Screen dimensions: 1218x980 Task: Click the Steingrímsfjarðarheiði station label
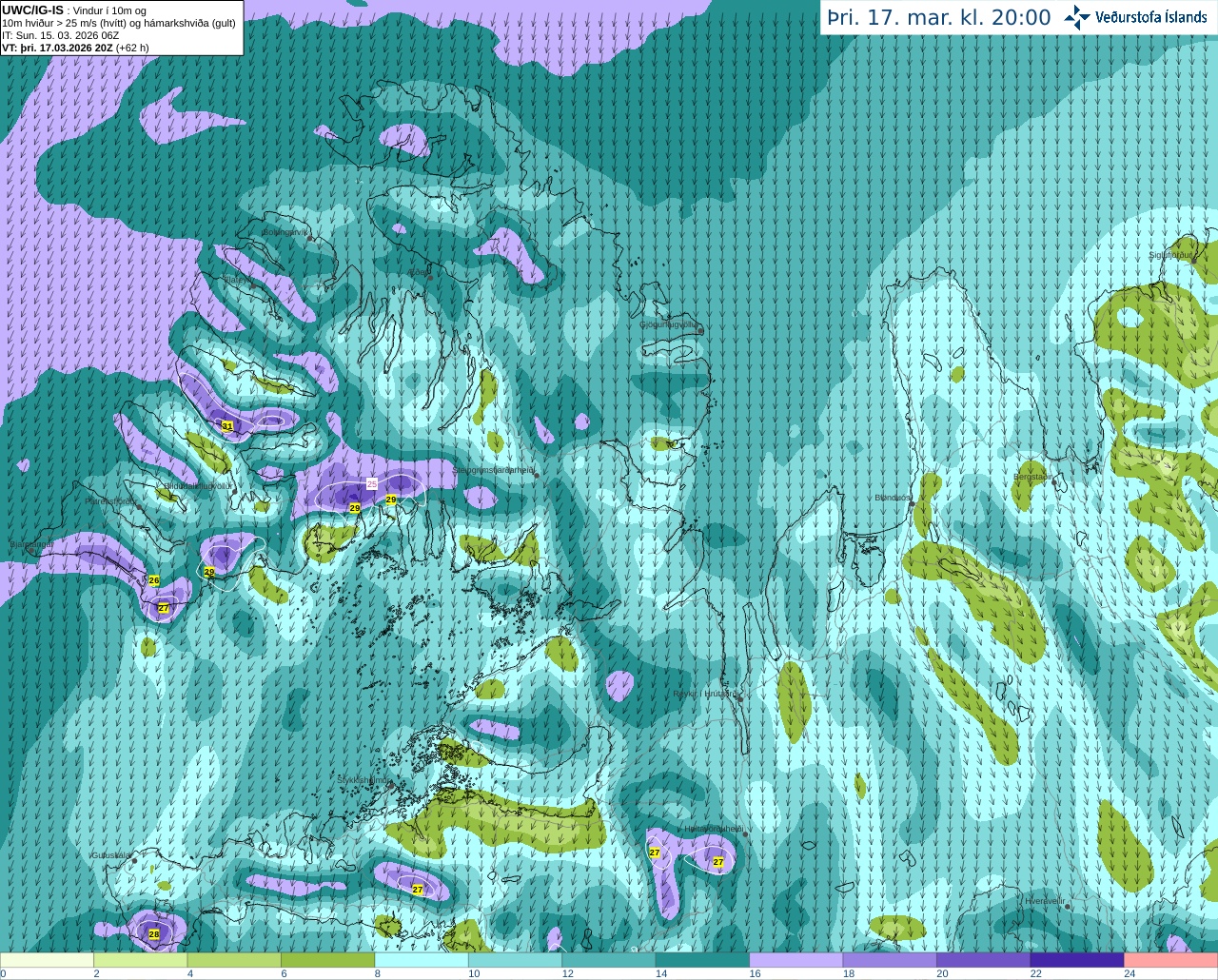(493, 469)
